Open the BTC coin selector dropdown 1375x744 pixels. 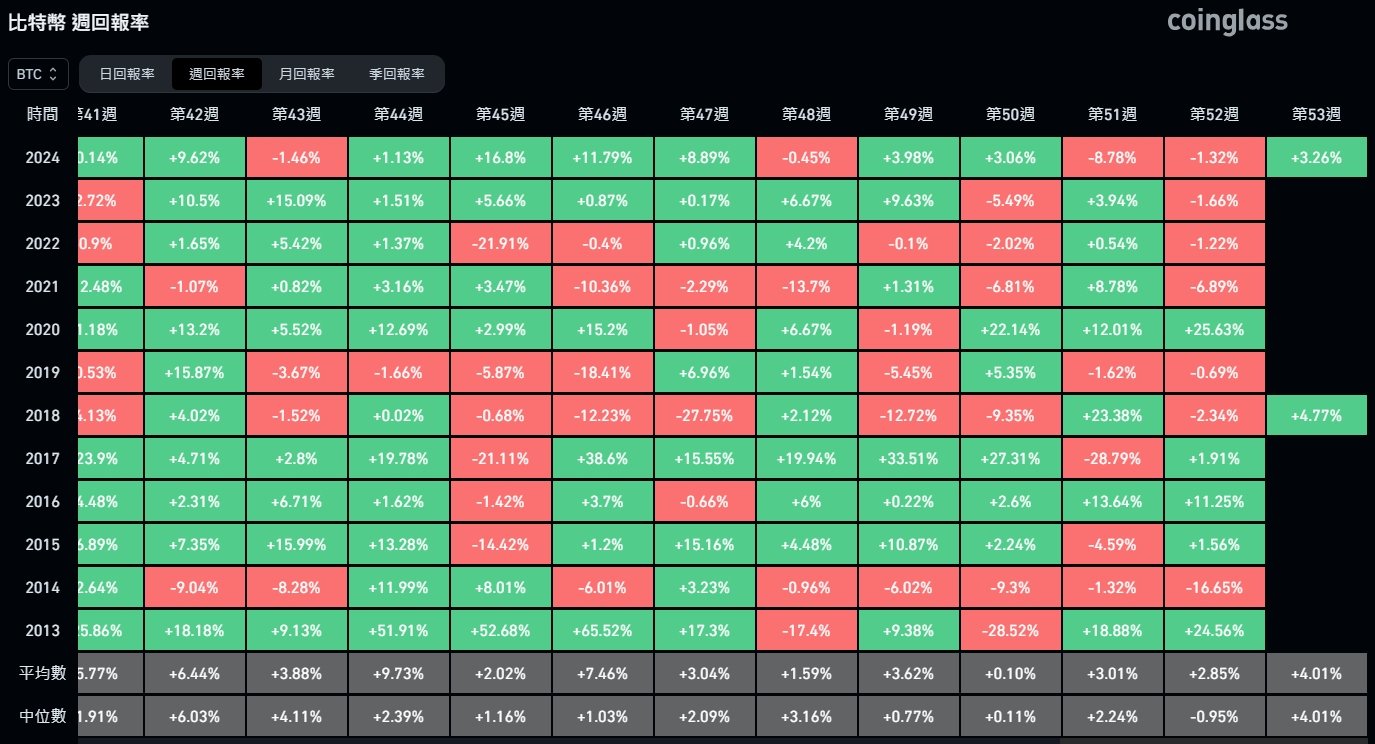coord(38,74)
